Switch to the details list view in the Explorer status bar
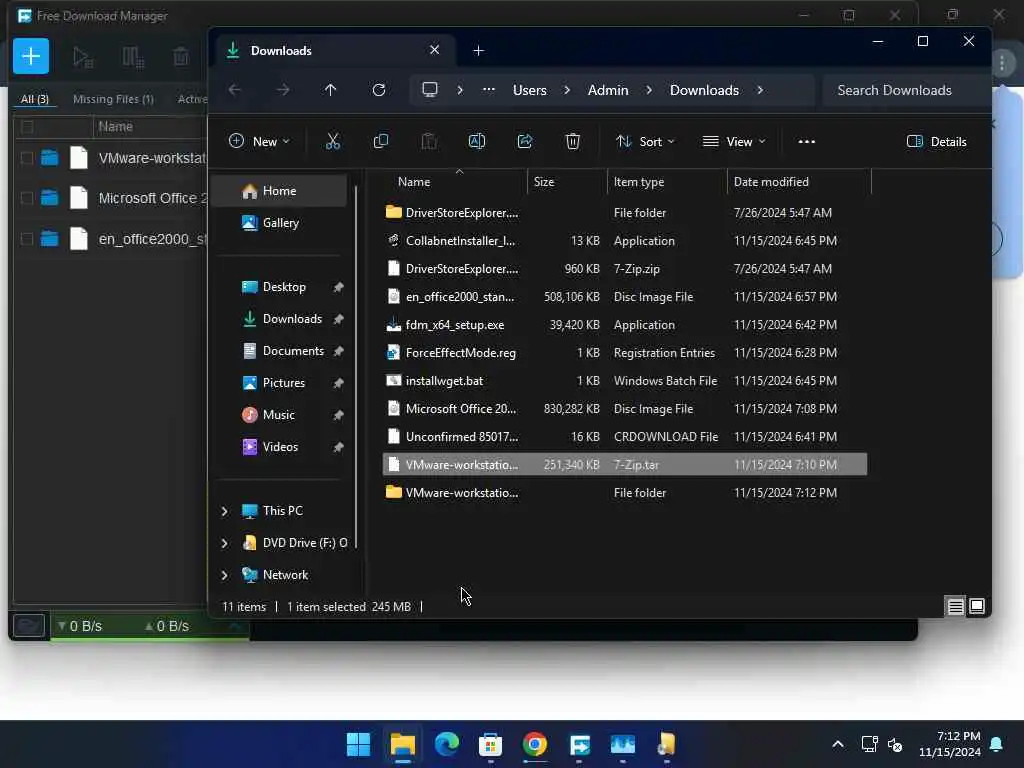The image size is (1024, 768). point(955,607)
